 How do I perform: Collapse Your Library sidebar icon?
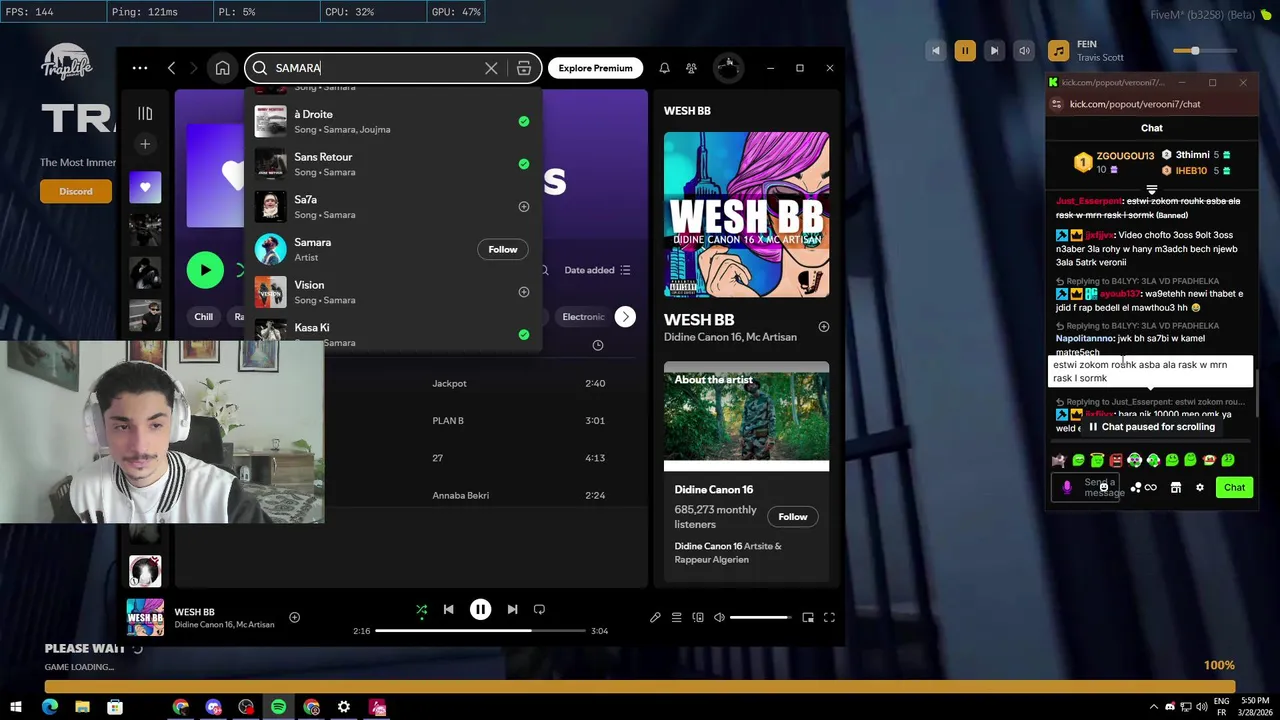tap(145, 114)
